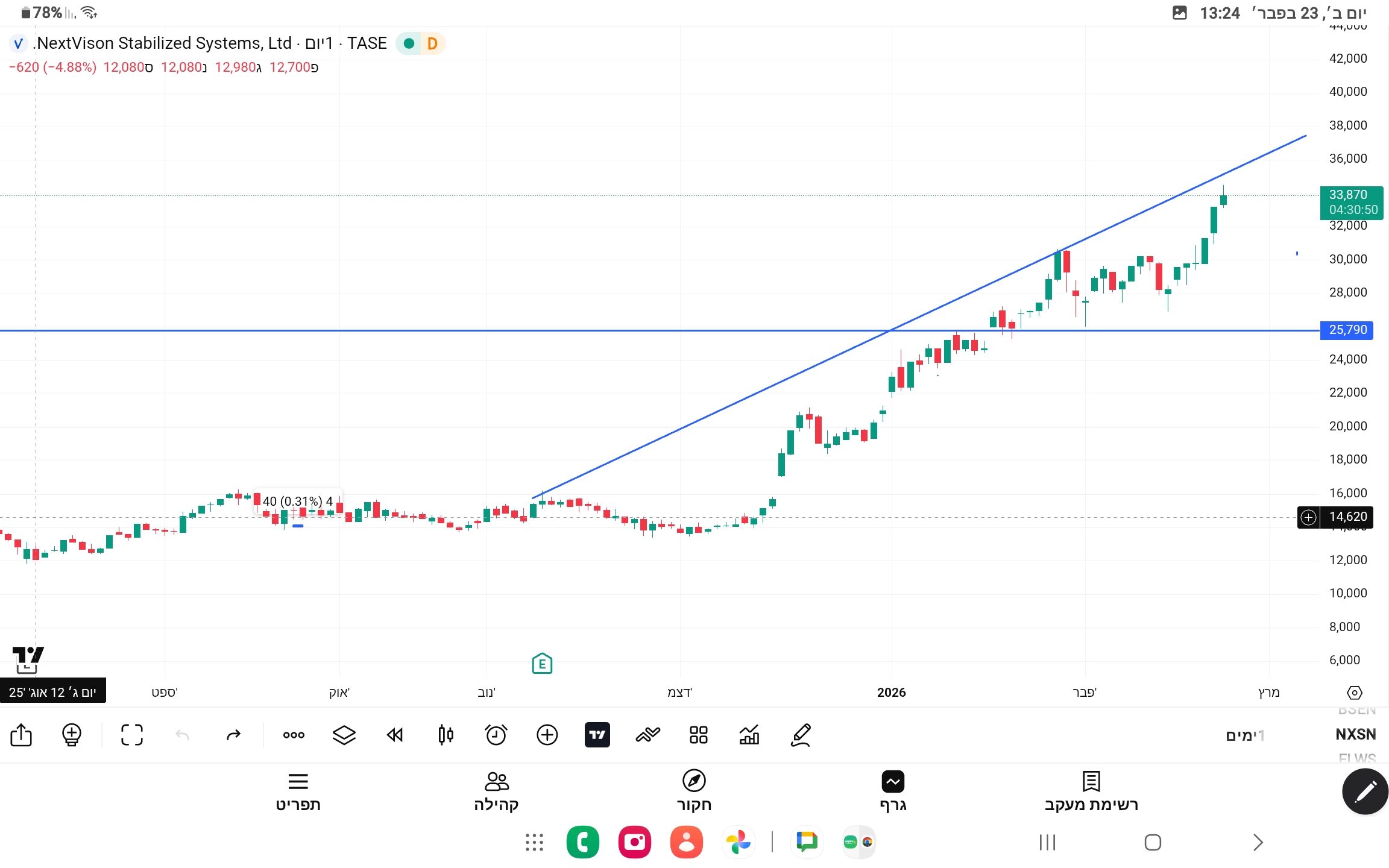Switch to the watchlist tab
This screenshot has height=868, width=1389.
(1091, 791)
